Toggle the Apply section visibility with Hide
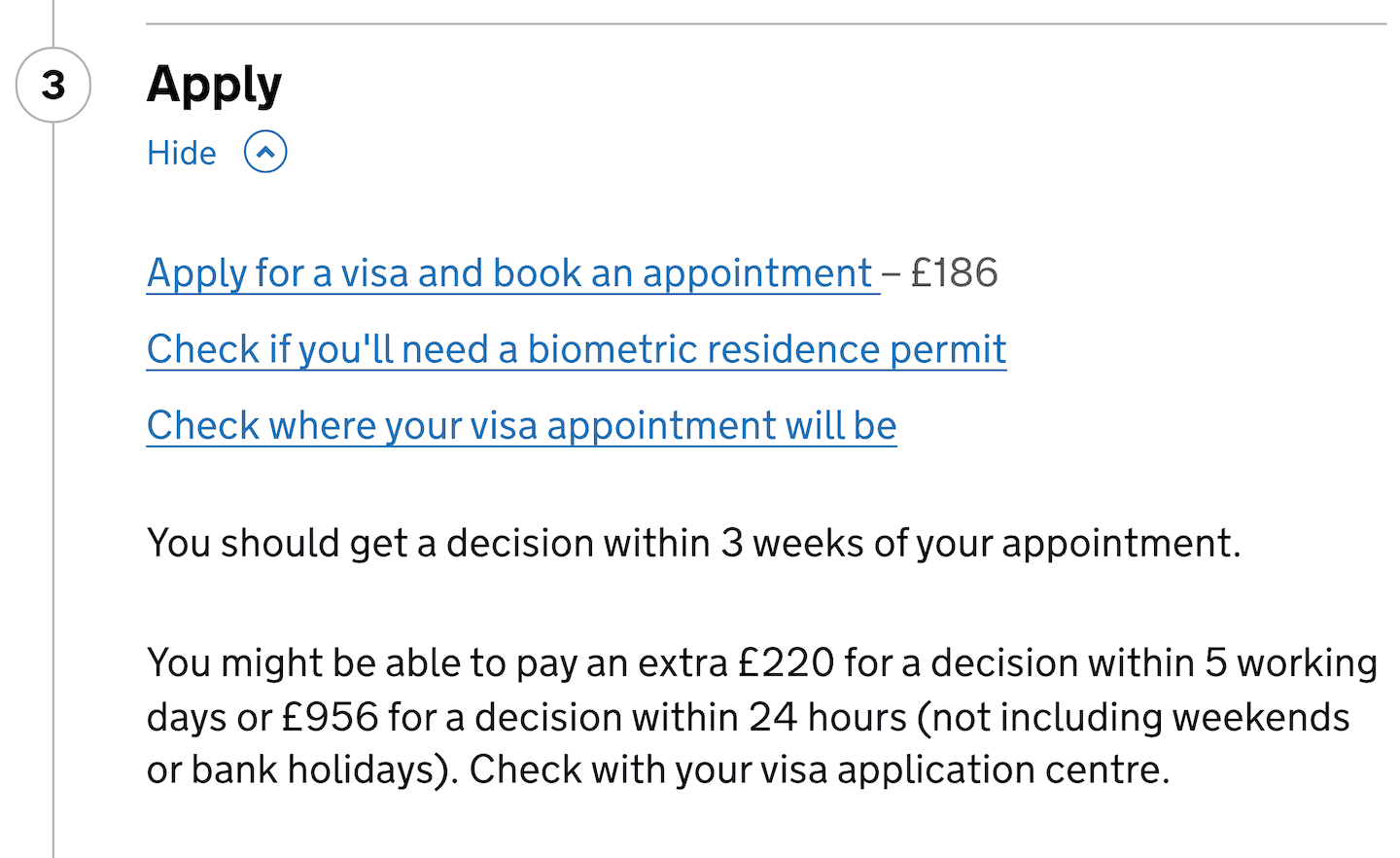This screenshot has height=858, width=1400. coord(182,152)
